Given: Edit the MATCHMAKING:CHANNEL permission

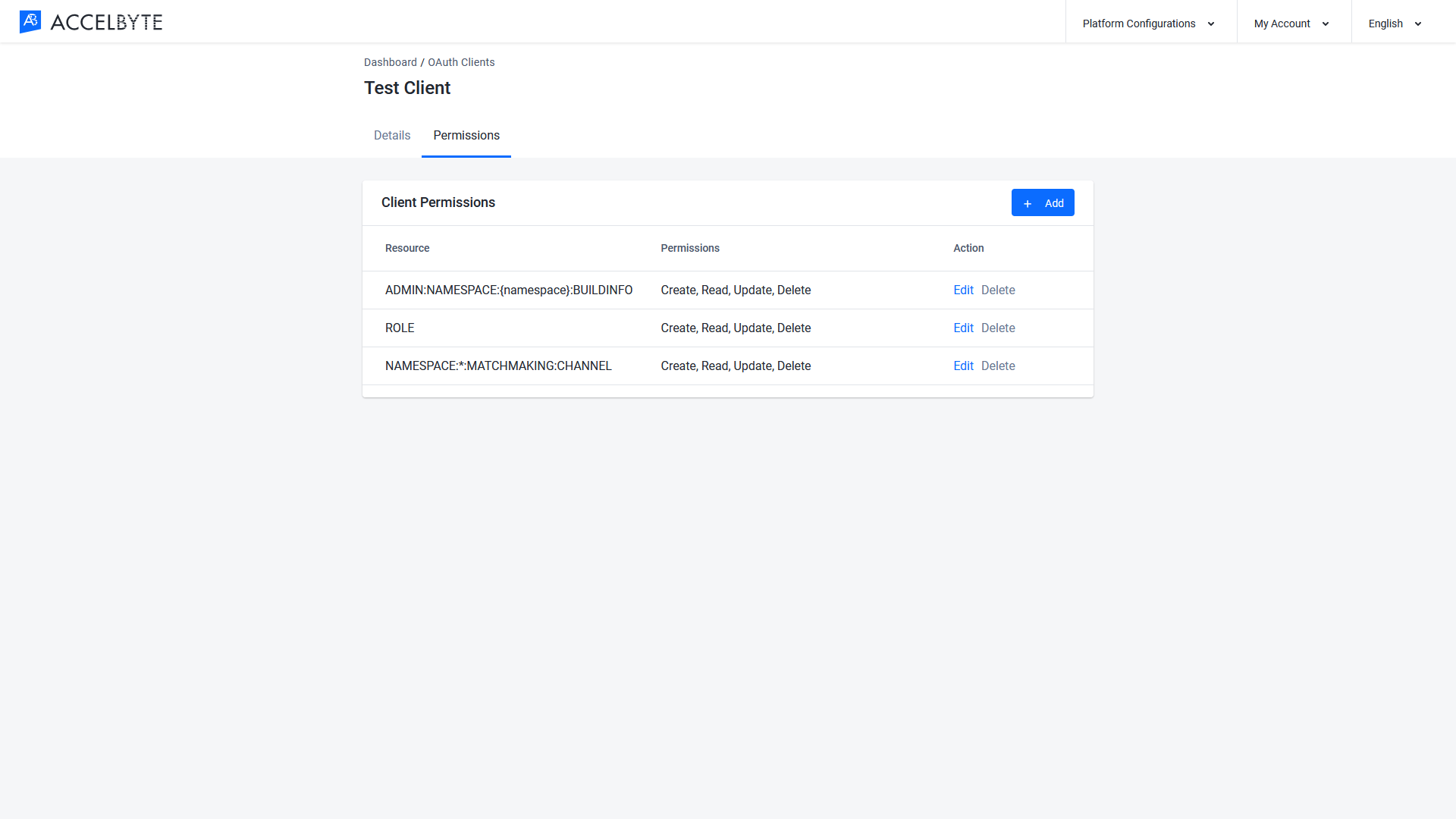Looking at the screenshot, I should pyautogui.click(x=963, y=366).
